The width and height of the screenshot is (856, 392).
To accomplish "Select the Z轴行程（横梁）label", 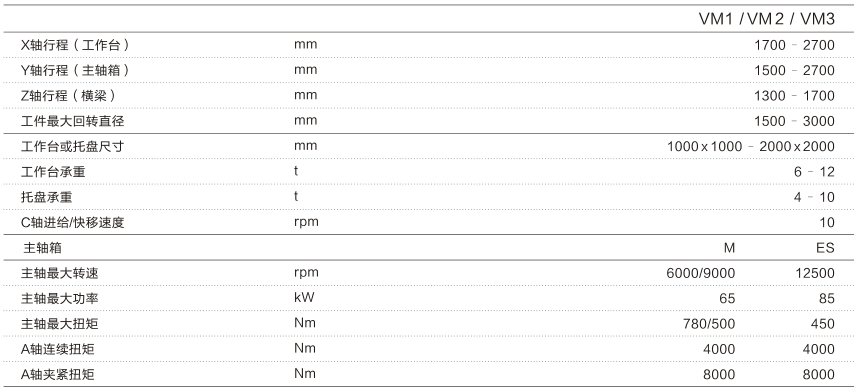I will pyautogui.click(x=69, y=96).
